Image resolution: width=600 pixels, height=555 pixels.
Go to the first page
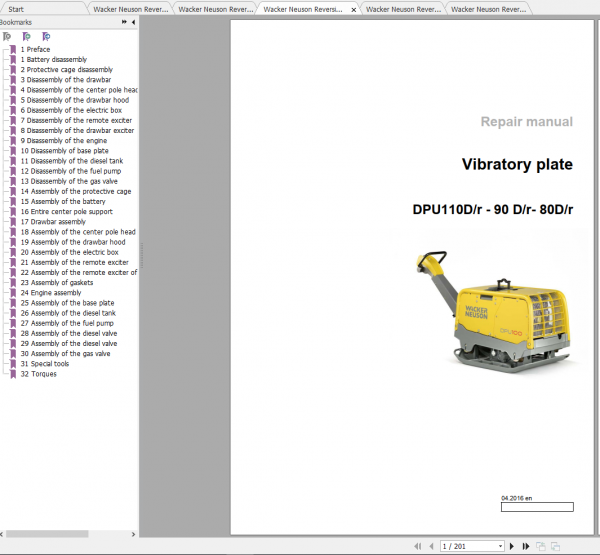point(418,546)
